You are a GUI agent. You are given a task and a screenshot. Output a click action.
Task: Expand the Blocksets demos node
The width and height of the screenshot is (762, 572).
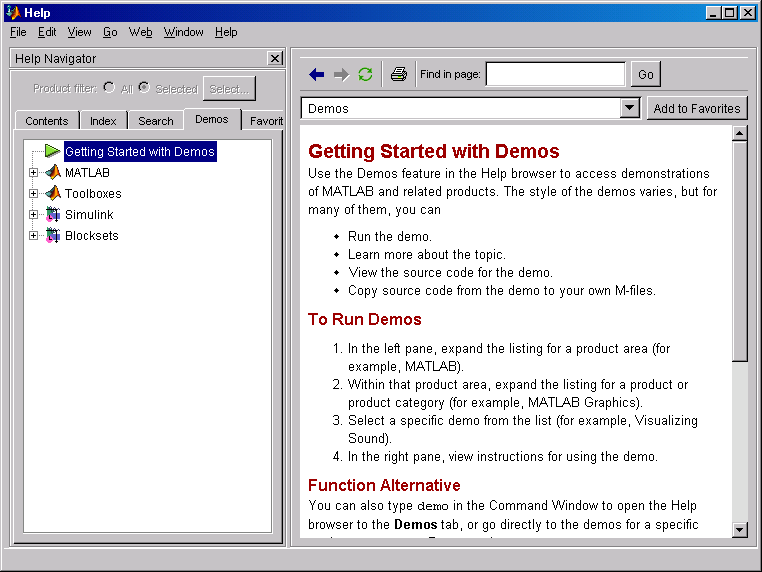pos(33,236)
